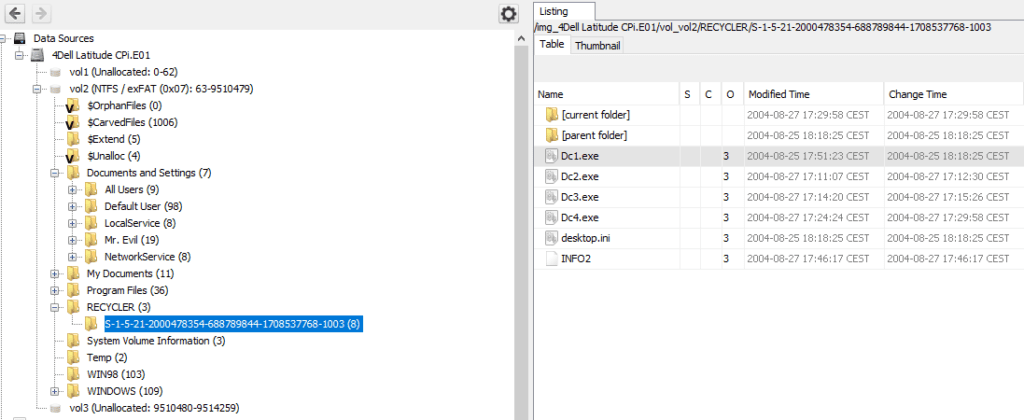Sort by the Modified Time column header

coord(814,95)
